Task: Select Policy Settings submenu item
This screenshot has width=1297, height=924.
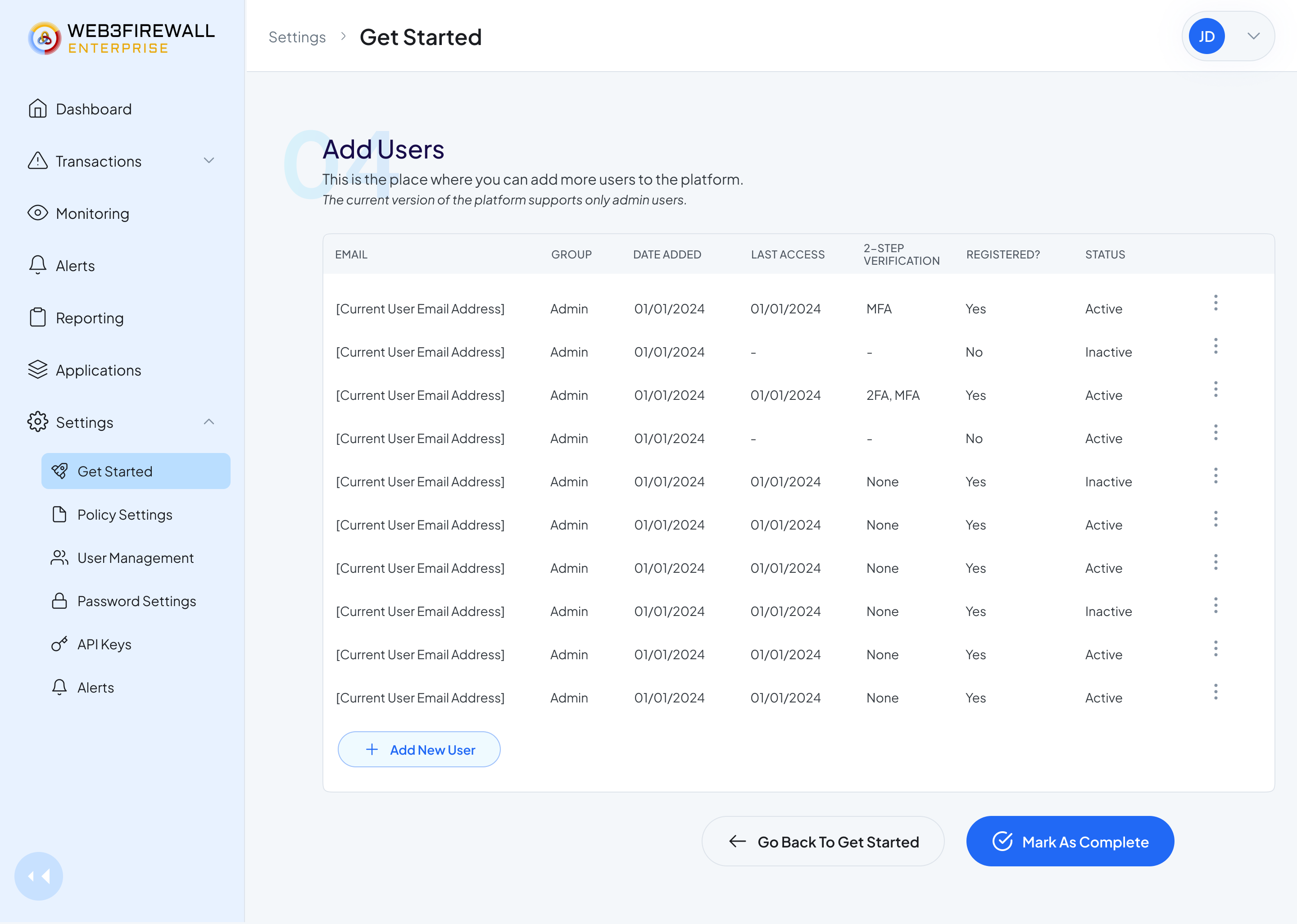Action: [136, 514]
